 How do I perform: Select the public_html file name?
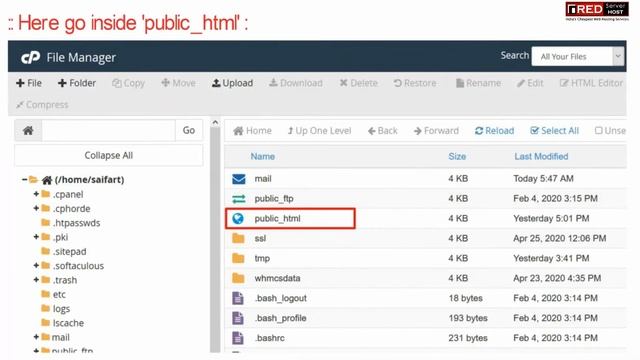278,219
